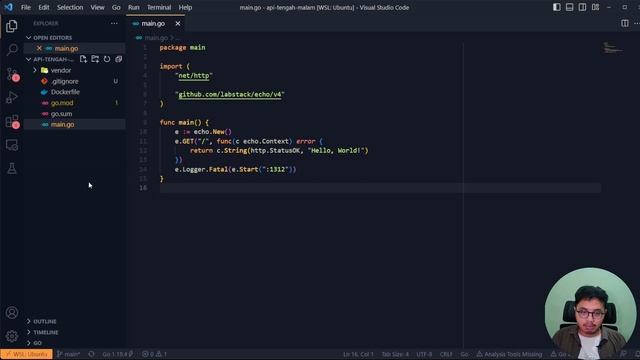Image resolution: width=640 pixels, height=360 pixels.
Task: Open the Accounts icon
Action: [x=12, y=313]
